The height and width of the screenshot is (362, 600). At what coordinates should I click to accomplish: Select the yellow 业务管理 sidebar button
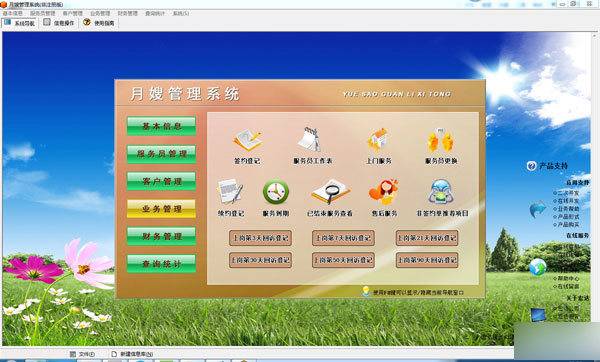(x=161, y=209)
